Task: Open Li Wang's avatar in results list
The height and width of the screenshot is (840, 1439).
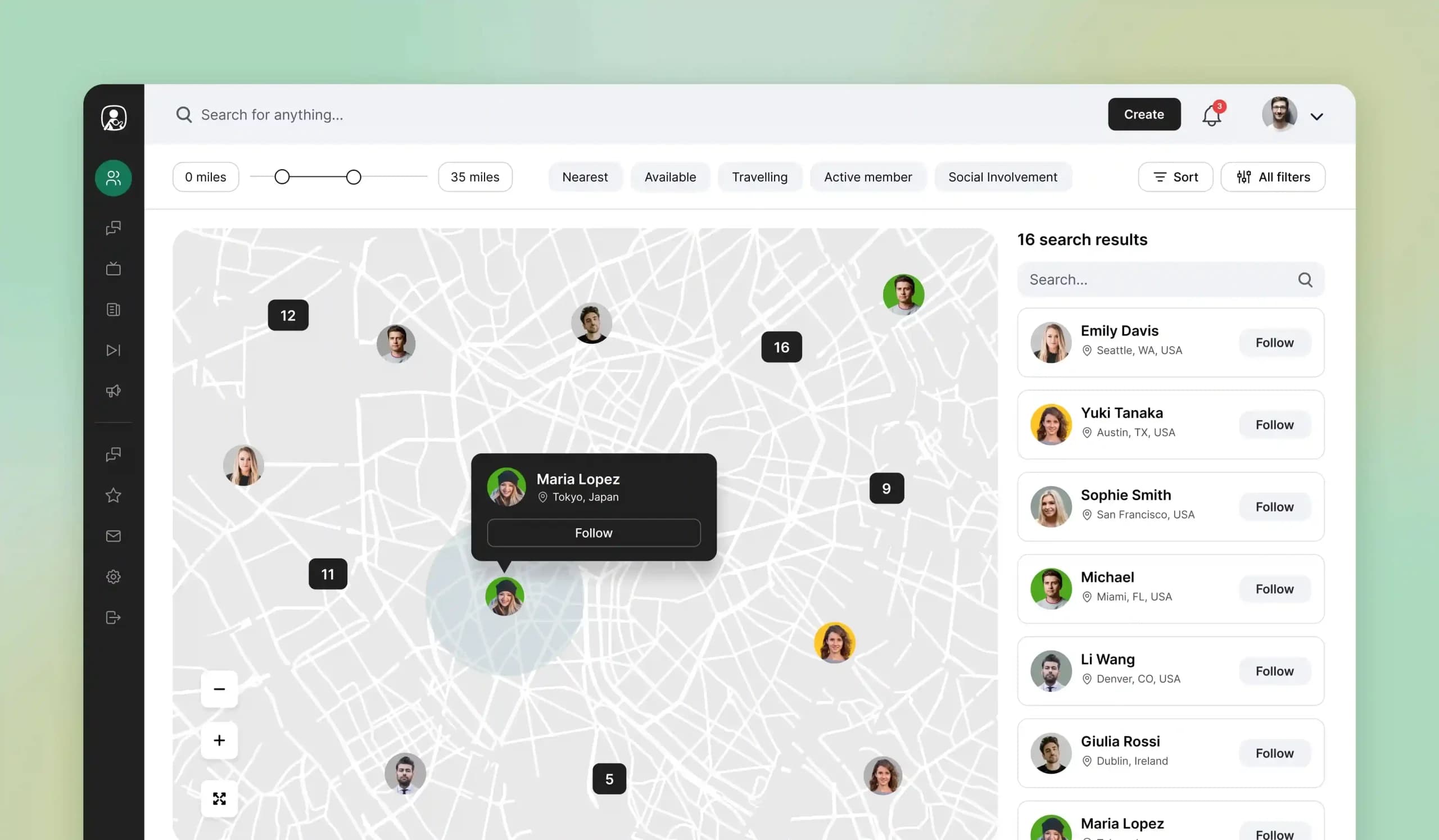Action: (x=1051, y=671)
